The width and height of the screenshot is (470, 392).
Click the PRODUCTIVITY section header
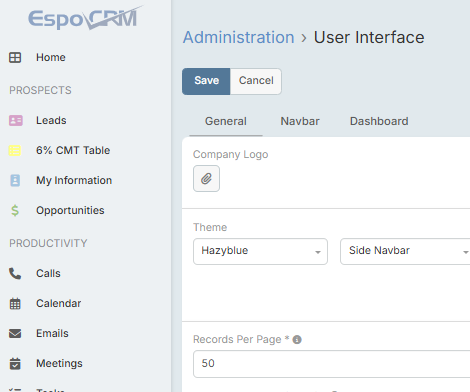48,243
